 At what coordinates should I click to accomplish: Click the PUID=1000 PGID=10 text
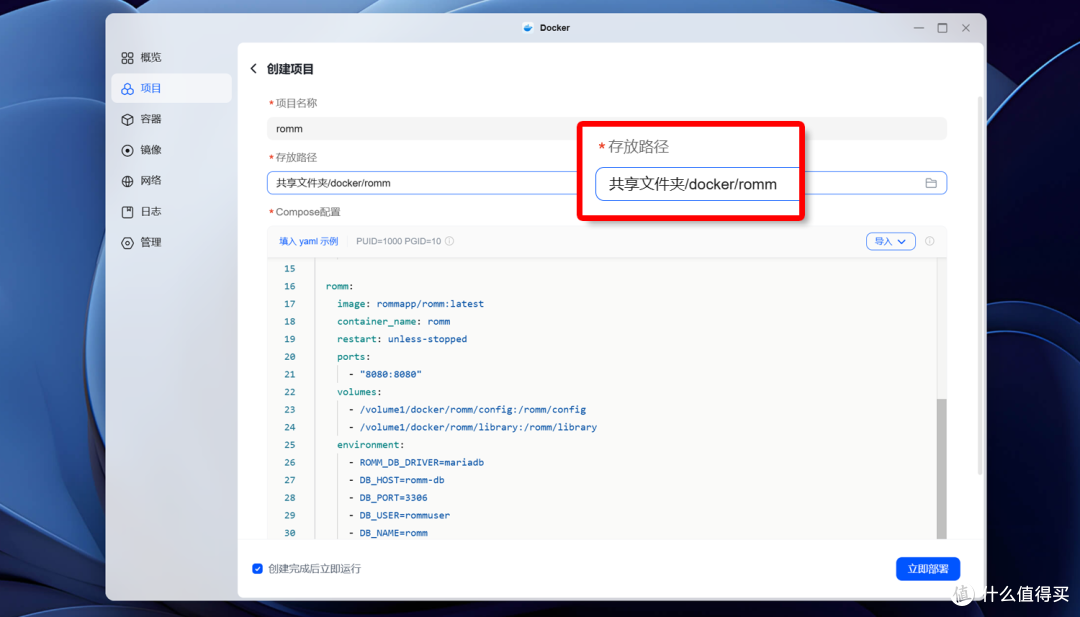(398, 241)
